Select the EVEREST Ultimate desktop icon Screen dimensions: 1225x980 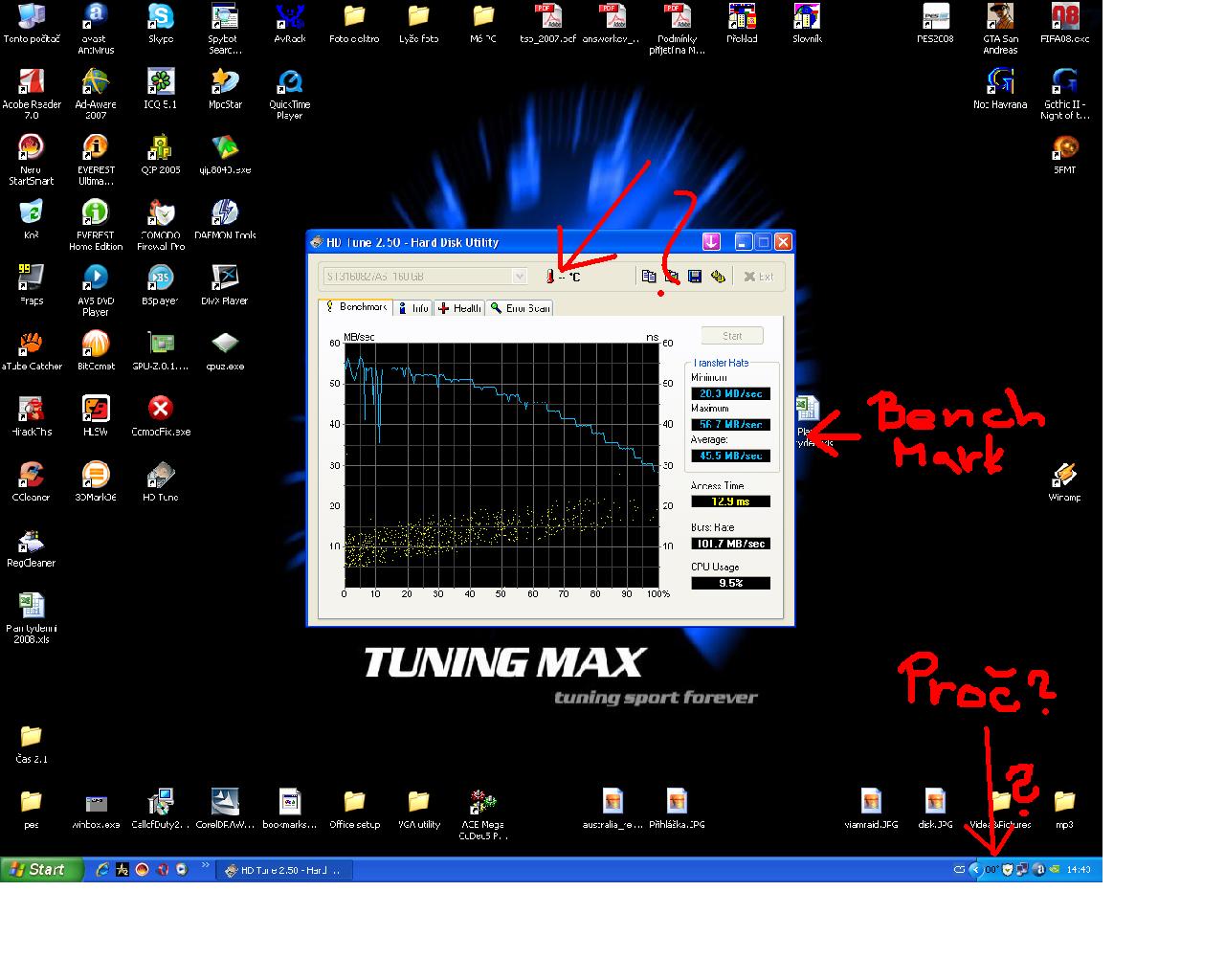pos(96,159)
